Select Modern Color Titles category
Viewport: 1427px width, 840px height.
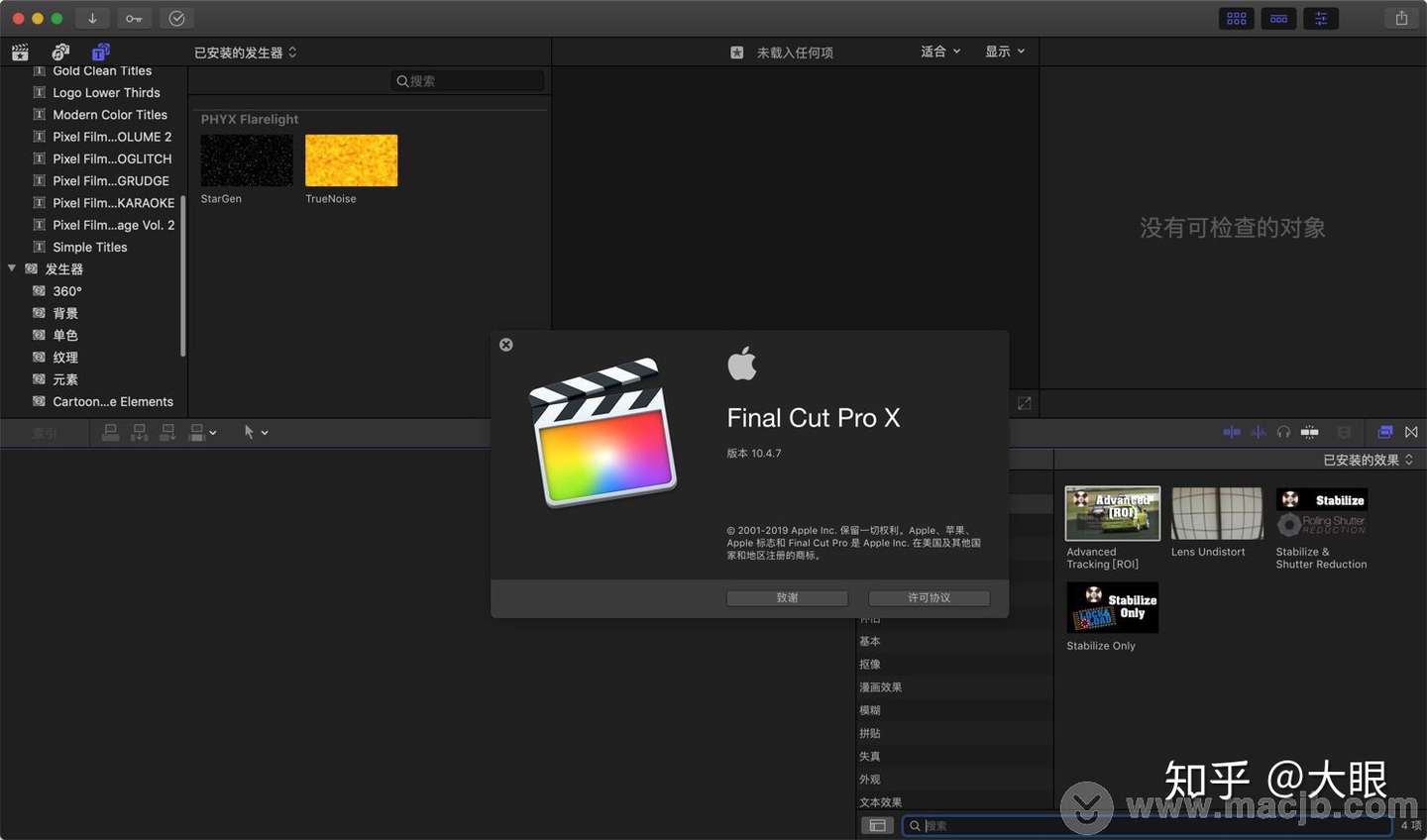[x=110, y=115]
